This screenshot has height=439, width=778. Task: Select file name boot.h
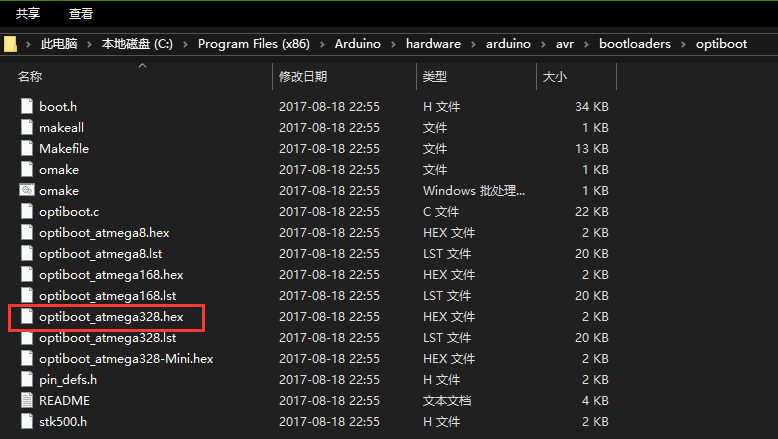58,107
